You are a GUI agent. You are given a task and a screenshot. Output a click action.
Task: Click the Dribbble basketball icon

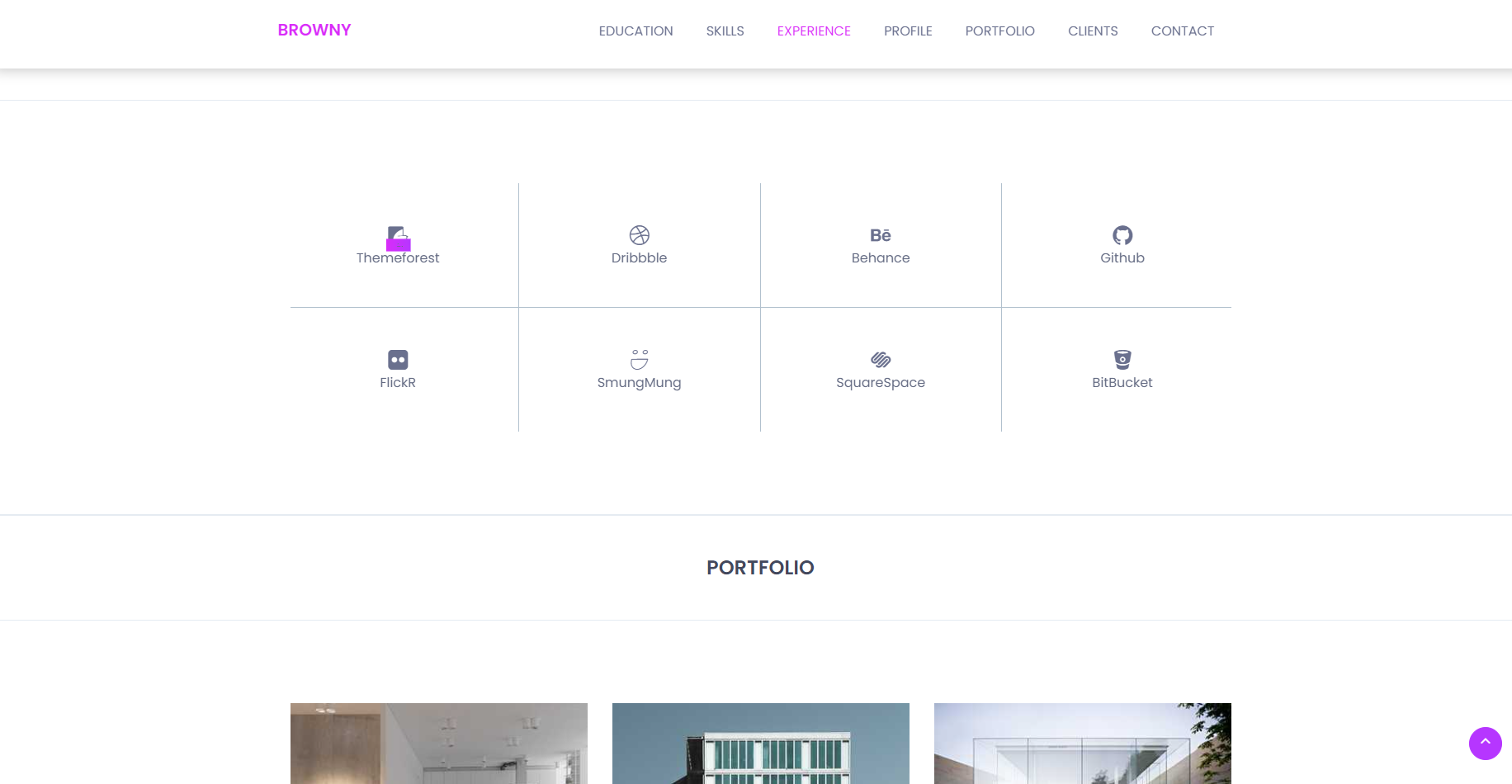(x=640, y=235)
